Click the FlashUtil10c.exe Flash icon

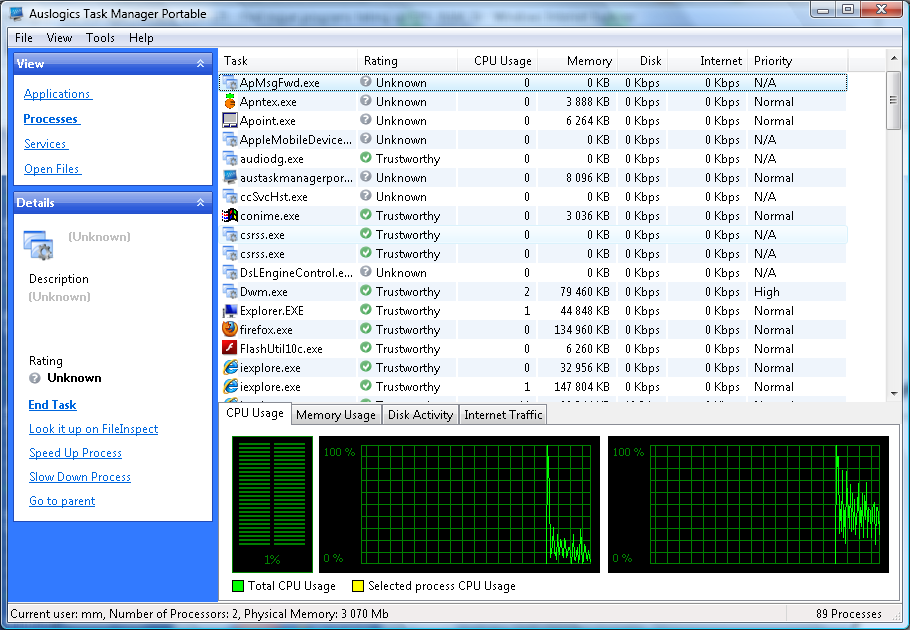[230, 349]
